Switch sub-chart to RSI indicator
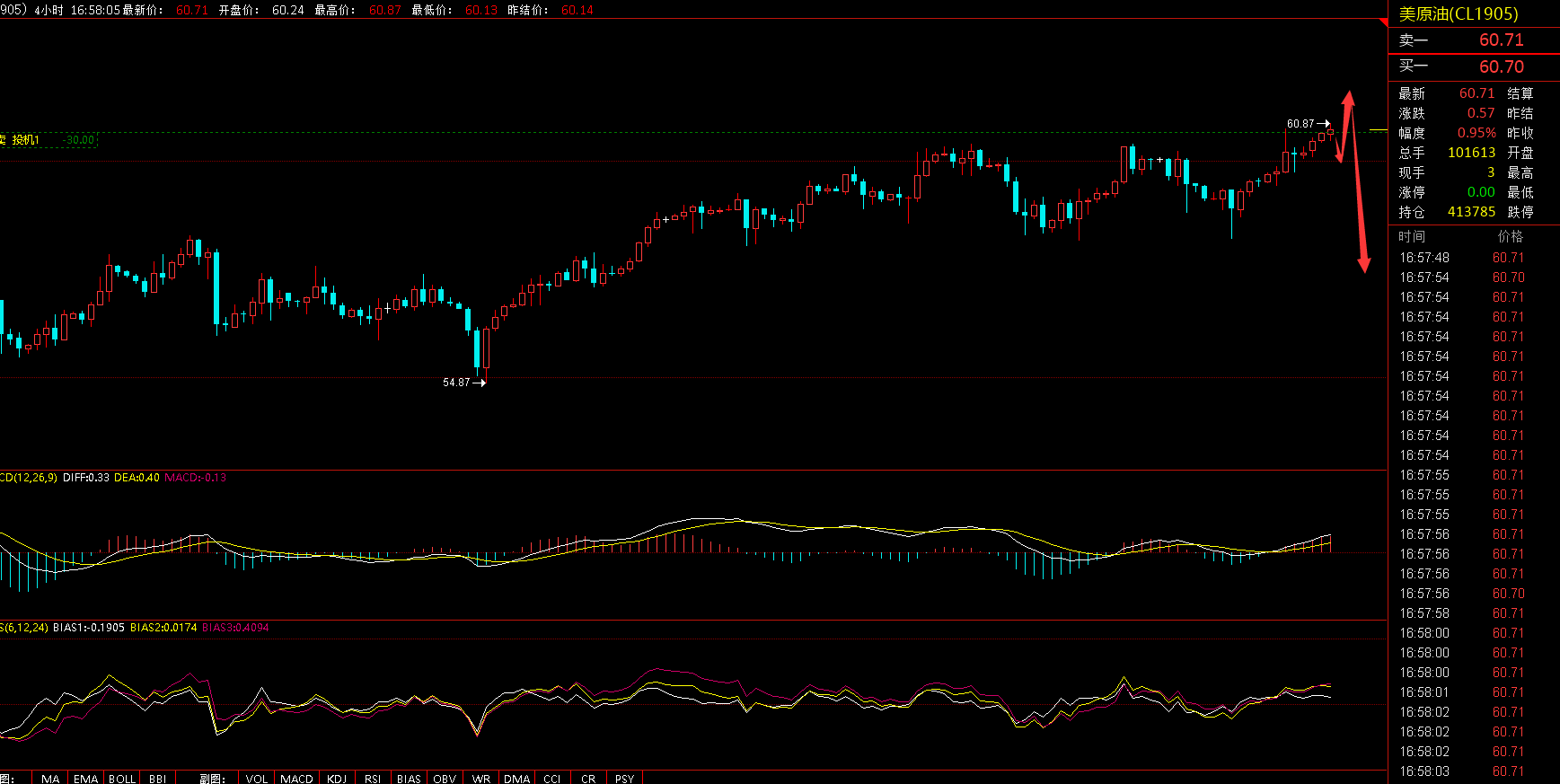This screenshot has width=1560, height=784. pos(373,778)
